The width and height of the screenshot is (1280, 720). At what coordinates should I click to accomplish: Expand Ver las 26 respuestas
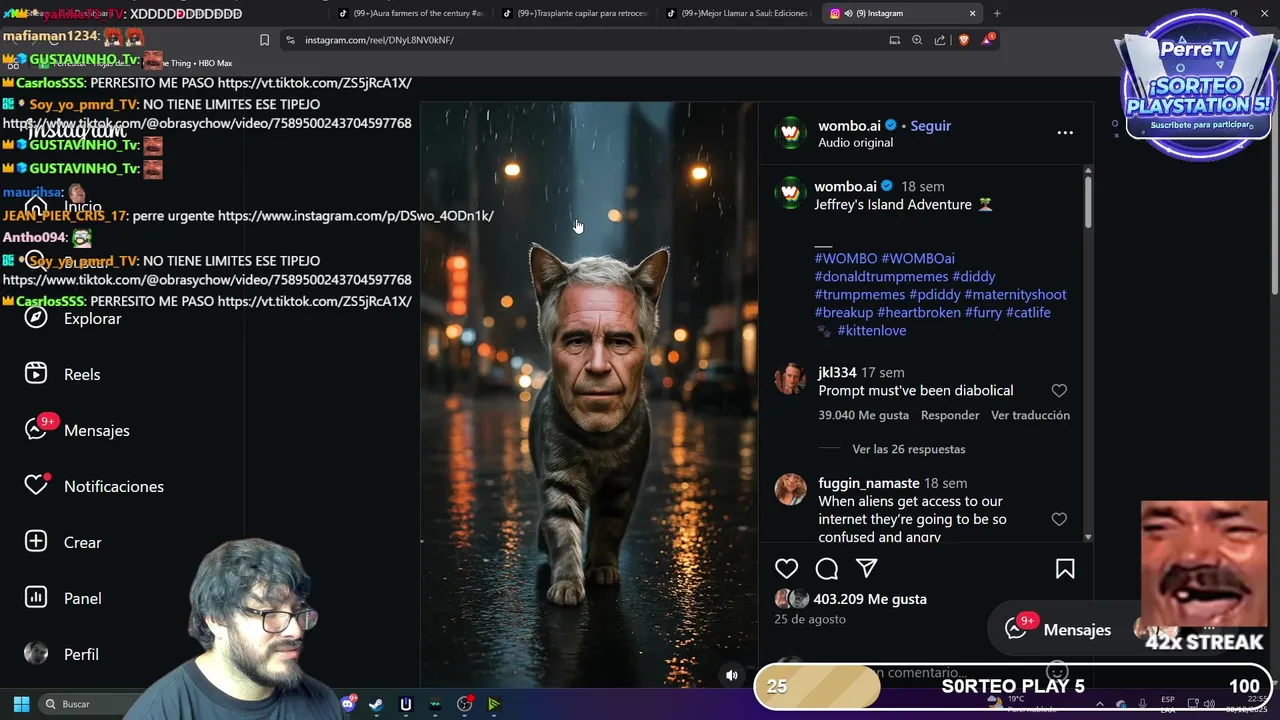point(909,449)
